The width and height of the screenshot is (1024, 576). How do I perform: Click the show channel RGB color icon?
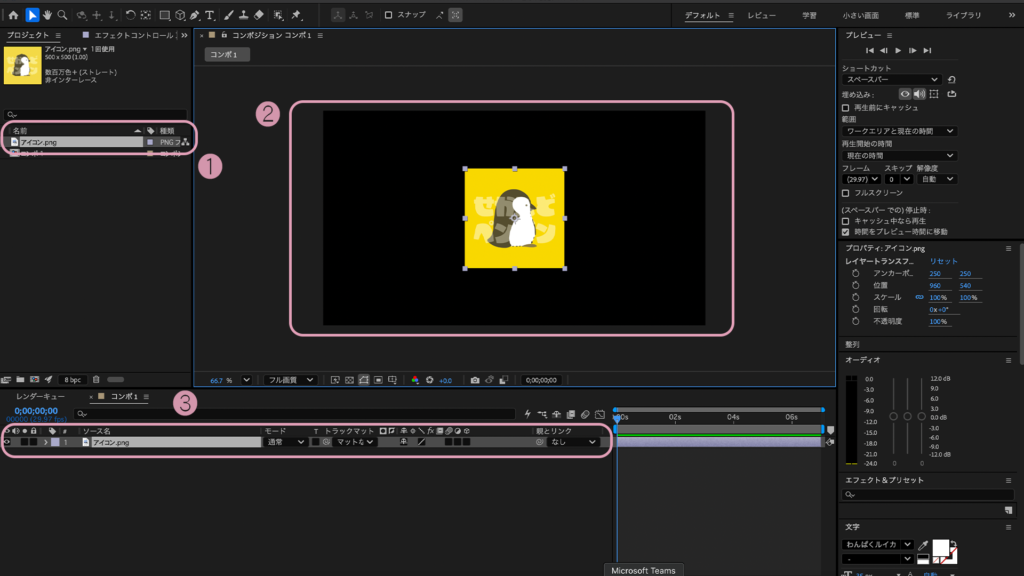pyautogui.click(x=415, y=380)
